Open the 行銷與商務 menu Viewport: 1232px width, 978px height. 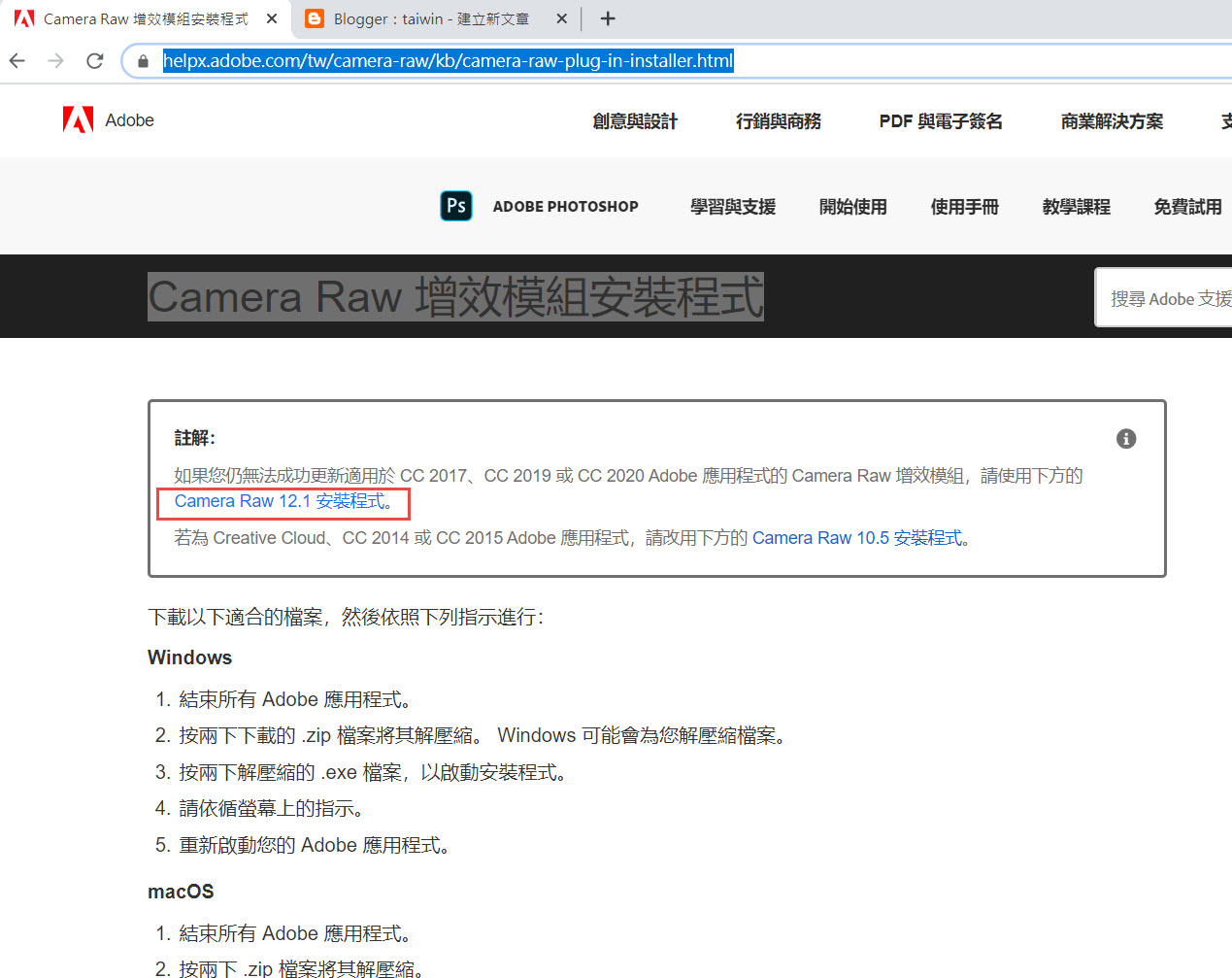[x=778, y=120]
